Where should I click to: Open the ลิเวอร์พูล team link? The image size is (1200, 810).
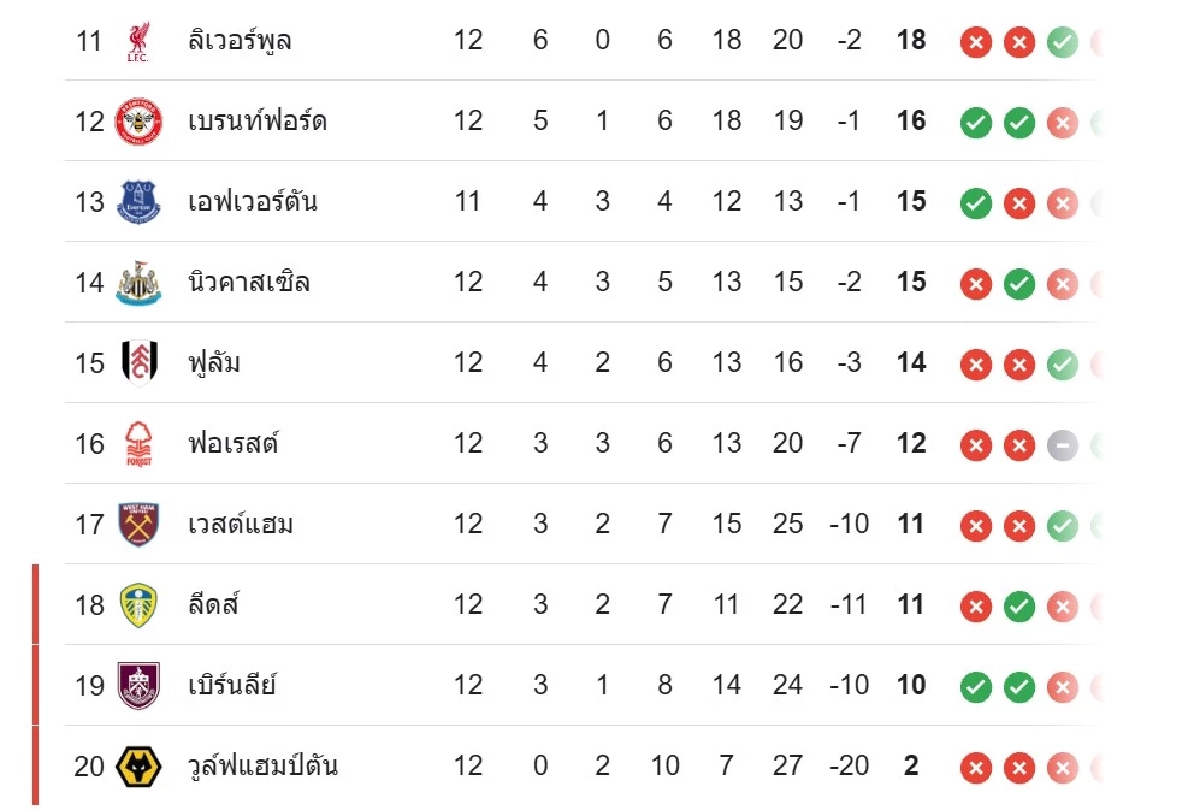(240, 41)
